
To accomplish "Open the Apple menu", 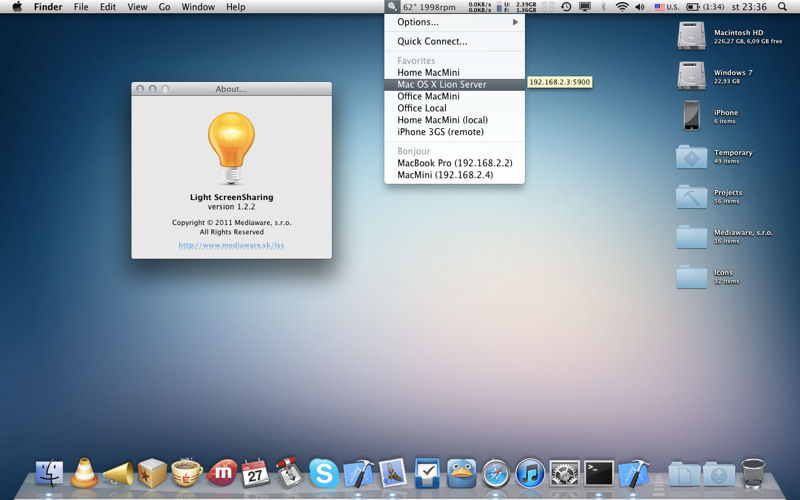I will coord(17,7).
